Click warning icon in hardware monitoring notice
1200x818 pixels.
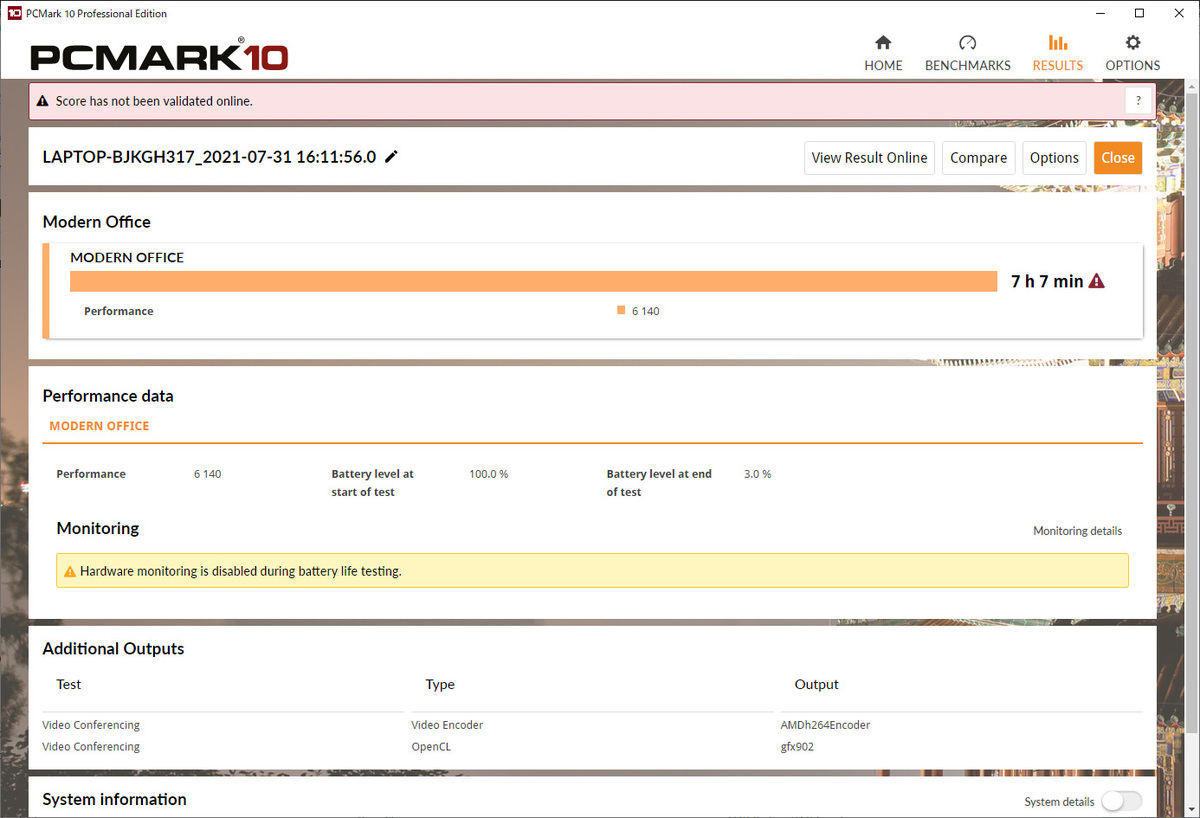70,571
